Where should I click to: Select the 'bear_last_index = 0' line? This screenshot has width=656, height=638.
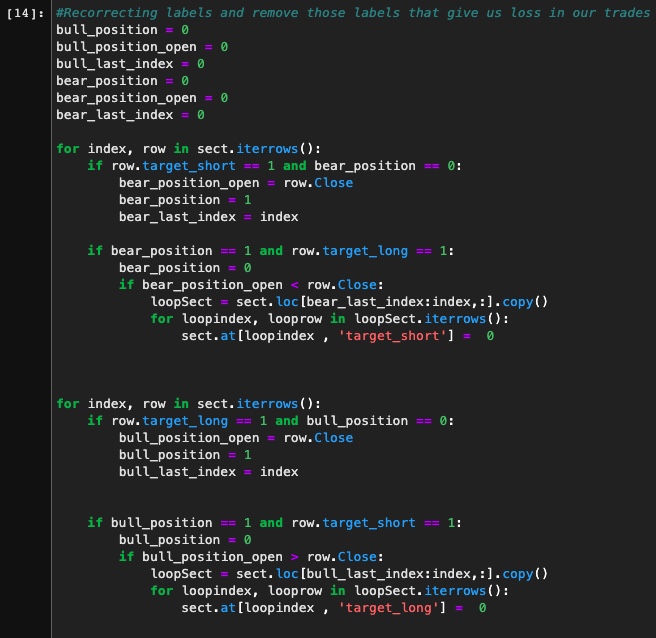tap(131, 115)
